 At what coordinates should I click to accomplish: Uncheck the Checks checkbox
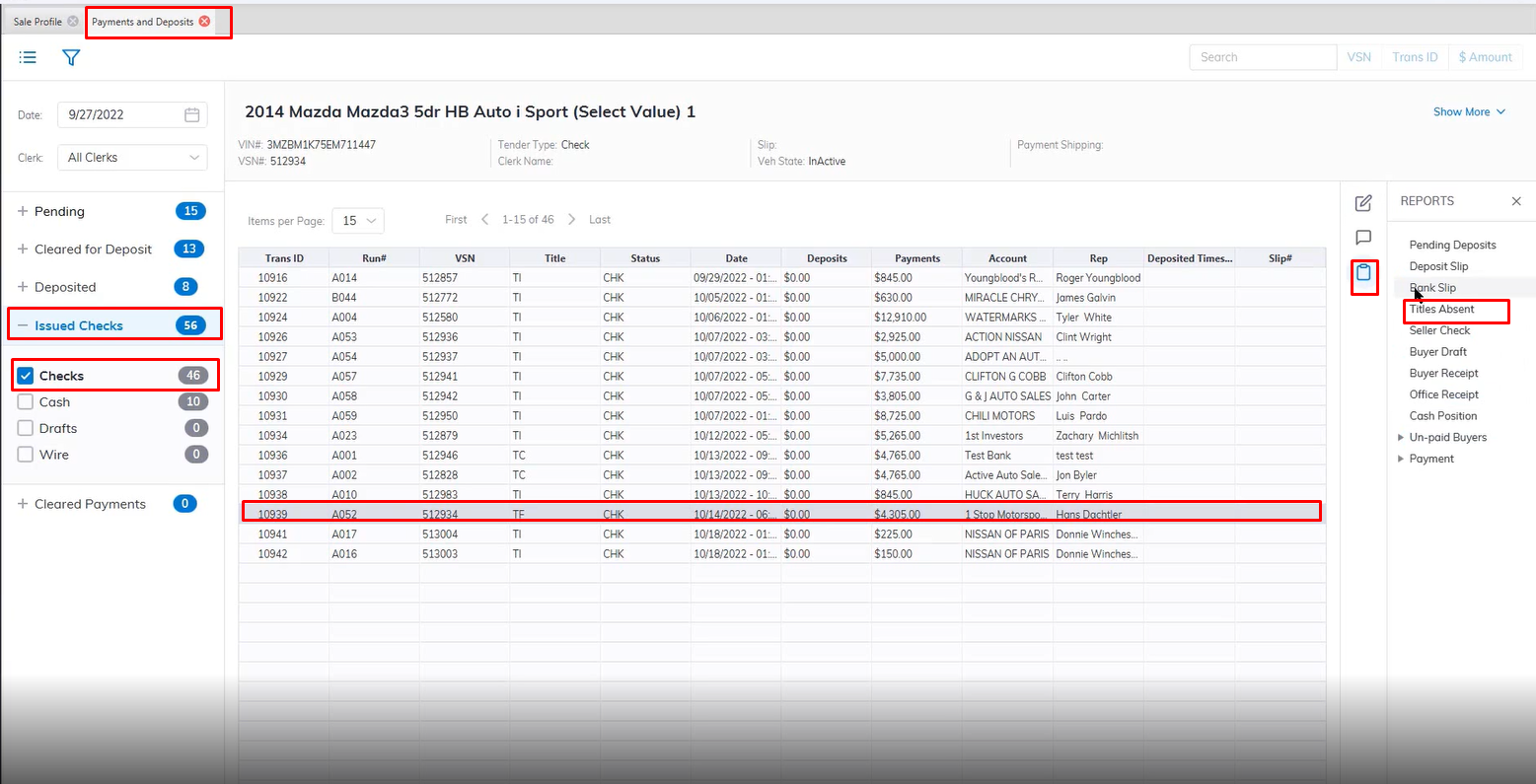point(26,376)
